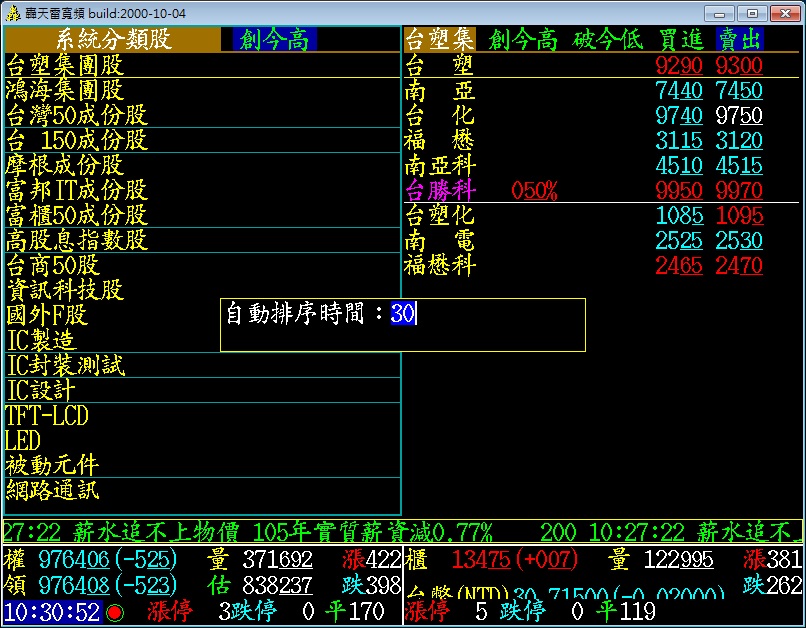Select the 台勝科 stock row
This screenshot has height=628, width=806.
[441, 190]
